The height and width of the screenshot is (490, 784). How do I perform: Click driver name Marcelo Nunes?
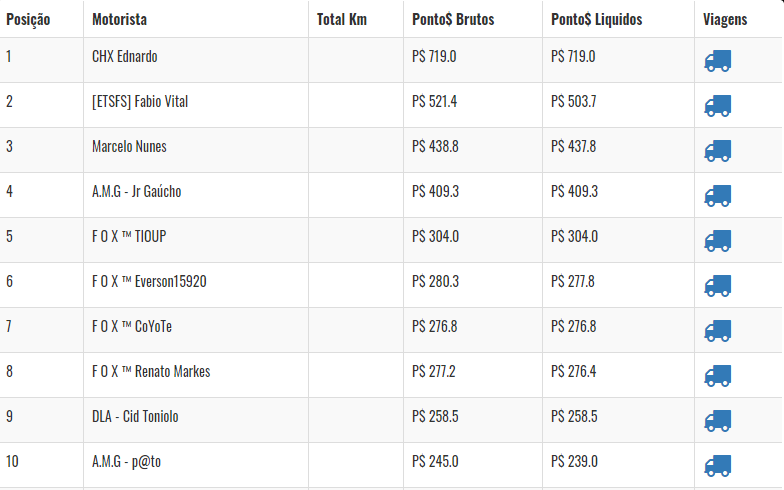click(x=129, y=146)
